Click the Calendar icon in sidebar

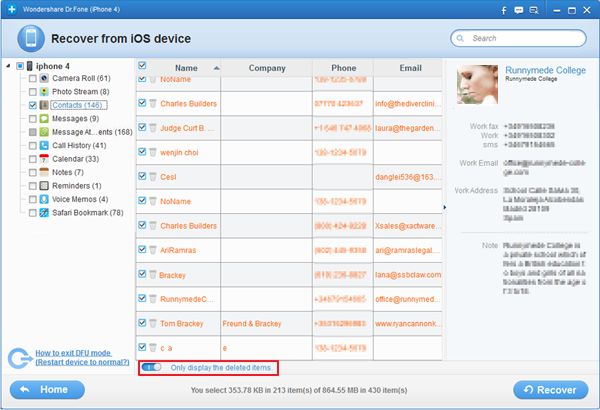click(x=44, y=159)
